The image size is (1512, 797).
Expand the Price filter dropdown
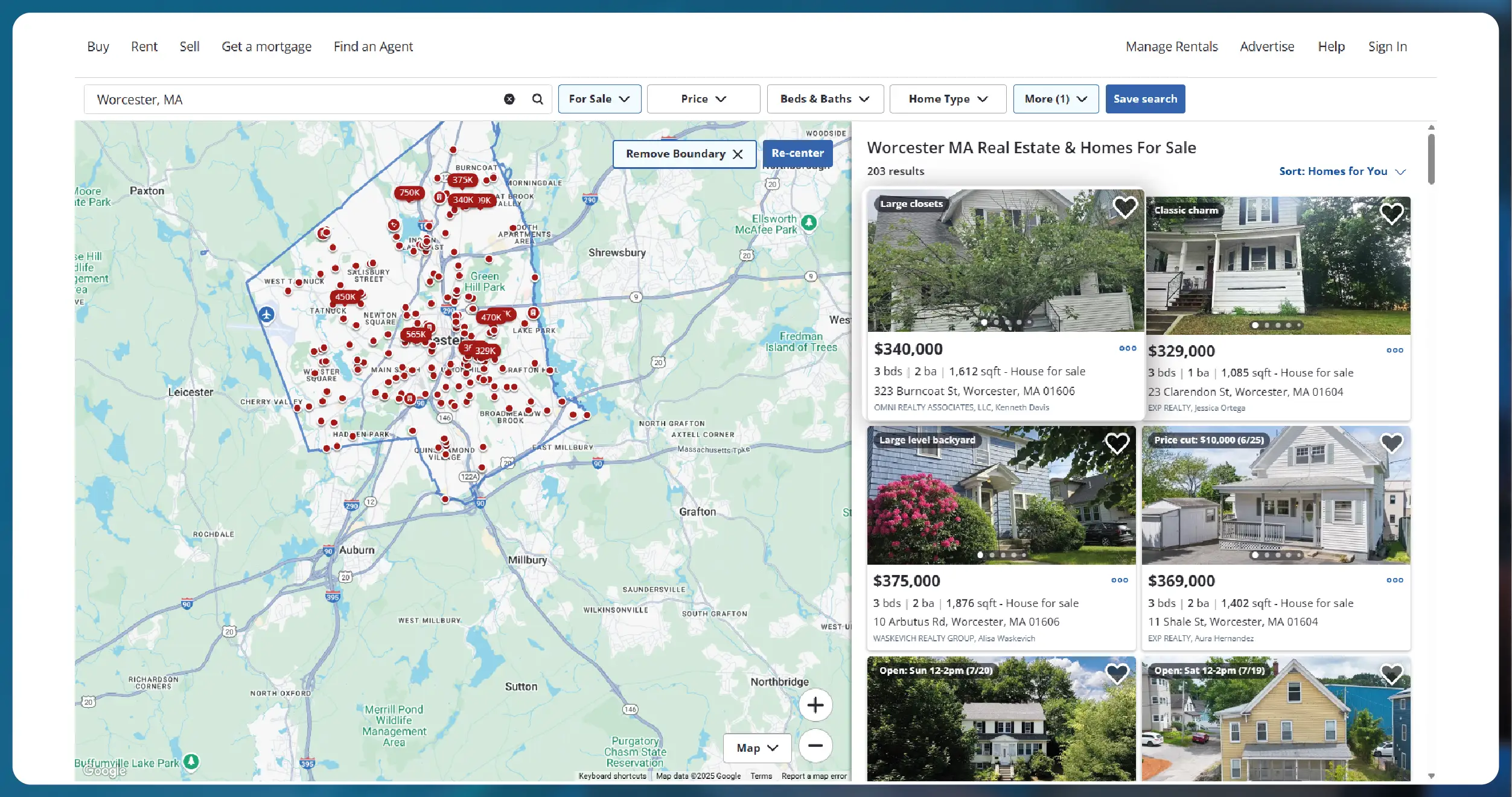703,99
